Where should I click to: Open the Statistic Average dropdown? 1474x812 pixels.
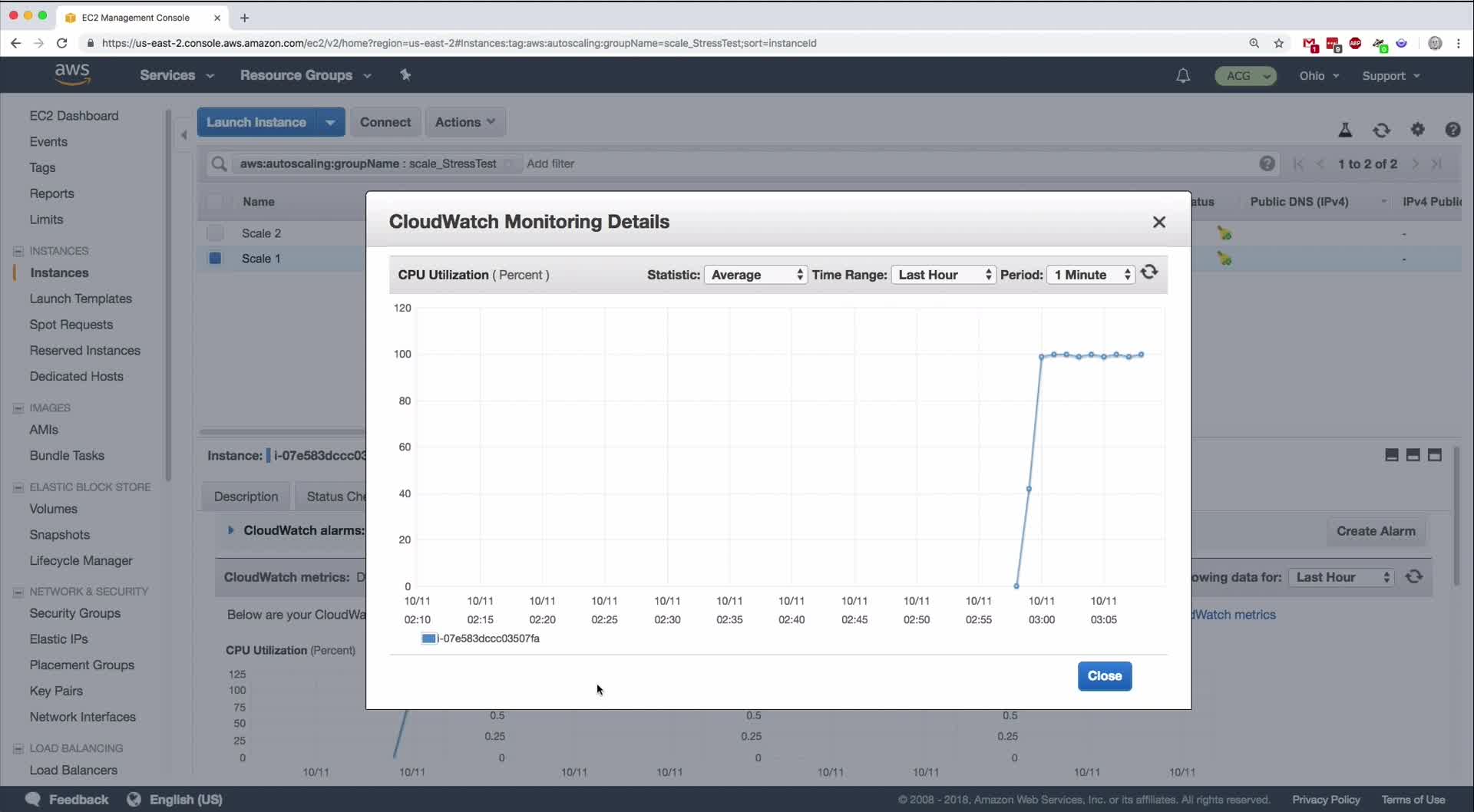click(755, 275)
